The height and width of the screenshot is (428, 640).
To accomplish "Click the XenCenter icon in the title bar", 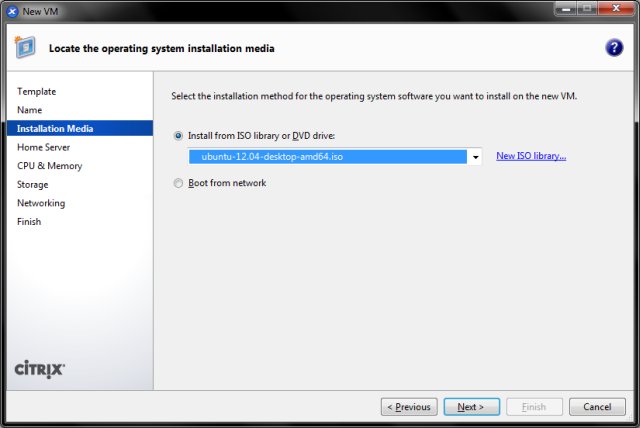I will (12, 11).
